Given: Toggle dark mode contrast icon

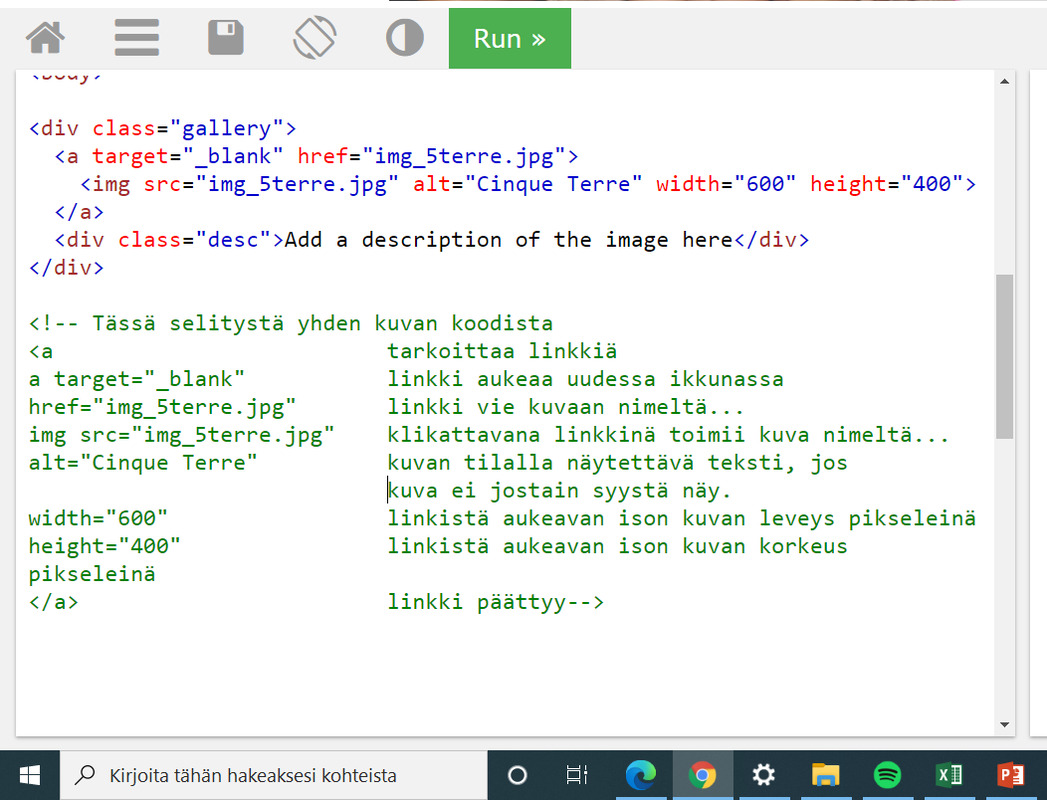Looking at the screenshot, I should (404, 38).
